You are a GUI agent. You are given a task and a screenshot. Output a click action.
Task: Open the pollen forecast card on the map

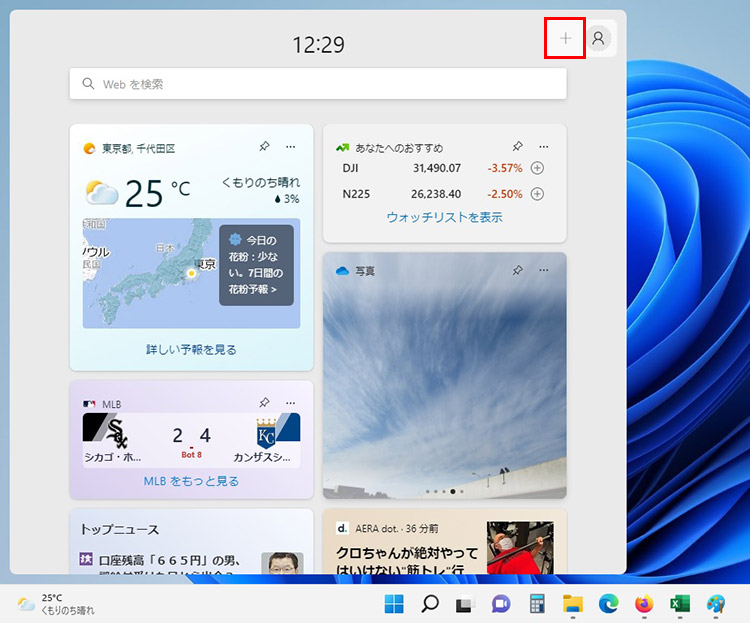coord(256,265)
